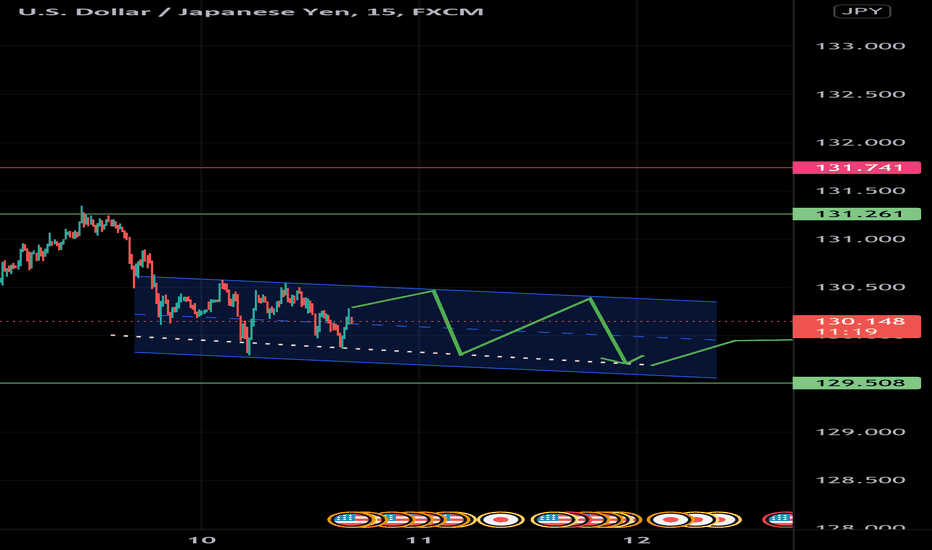Select the red-bordered US flag event at the chart's right edge
The width and height of the screenshot is (932, 550).
point(780,520)
